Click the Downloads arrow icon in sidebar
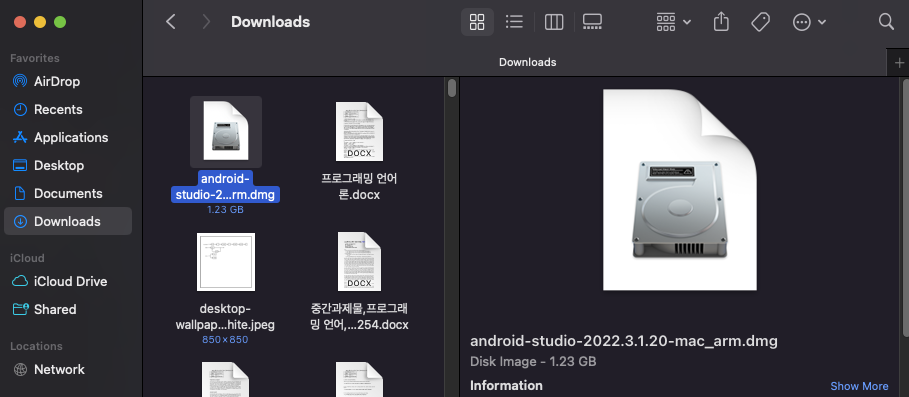909x397 pixels. 20,221
